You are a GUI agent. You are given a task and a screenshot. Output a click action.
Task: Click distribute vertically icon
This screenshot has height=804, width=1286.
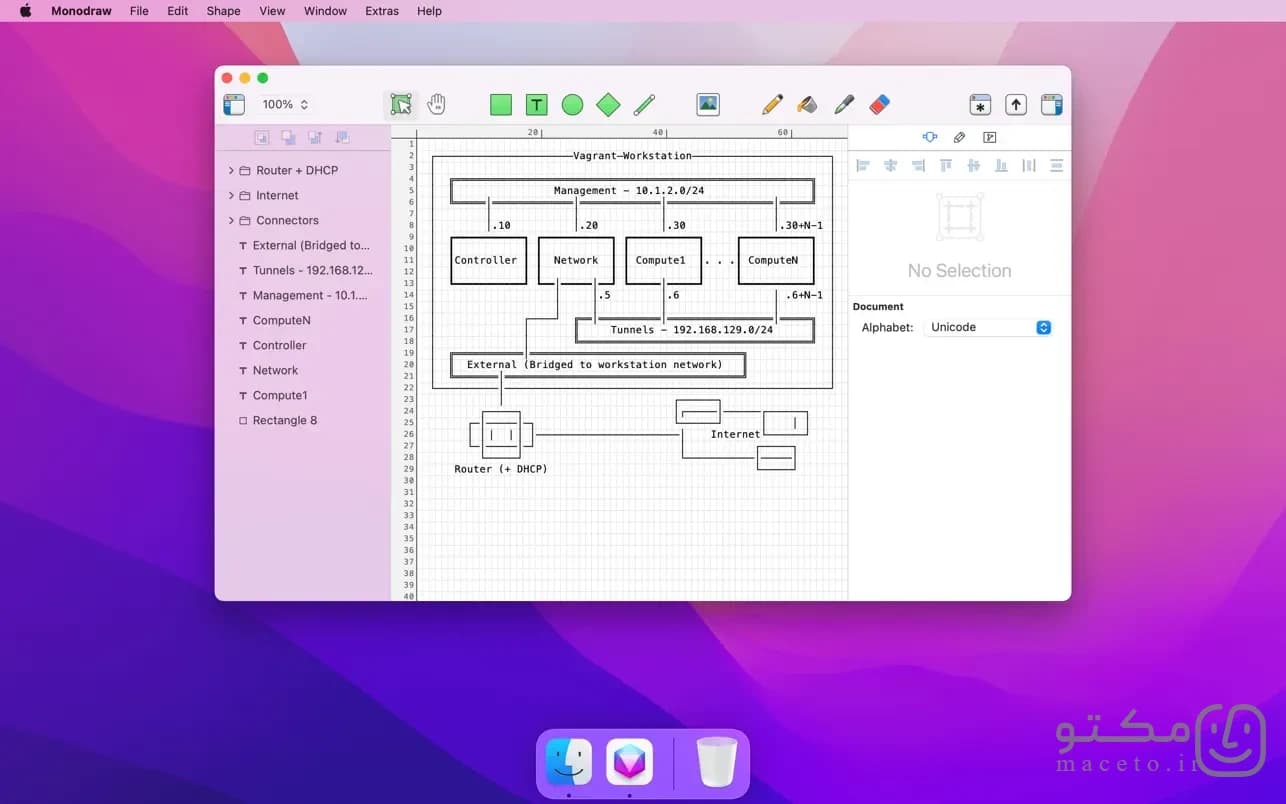coord(1056,166)
